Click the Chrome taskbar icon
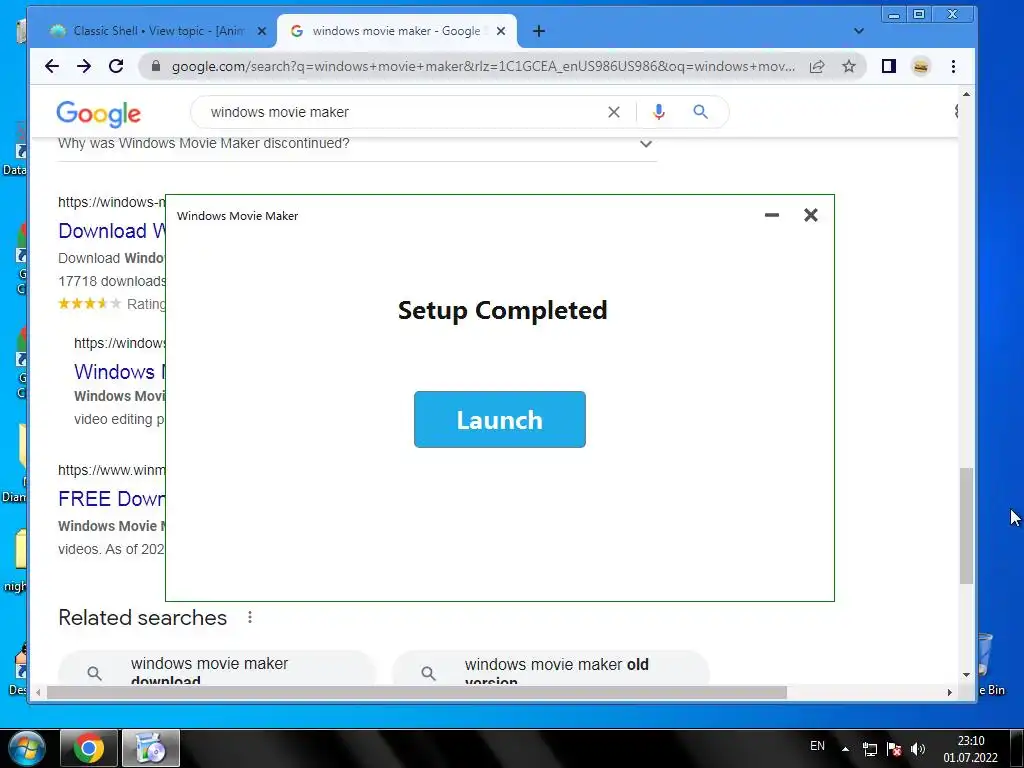Screen dimensions: 1024x768 tap(89, 748)
